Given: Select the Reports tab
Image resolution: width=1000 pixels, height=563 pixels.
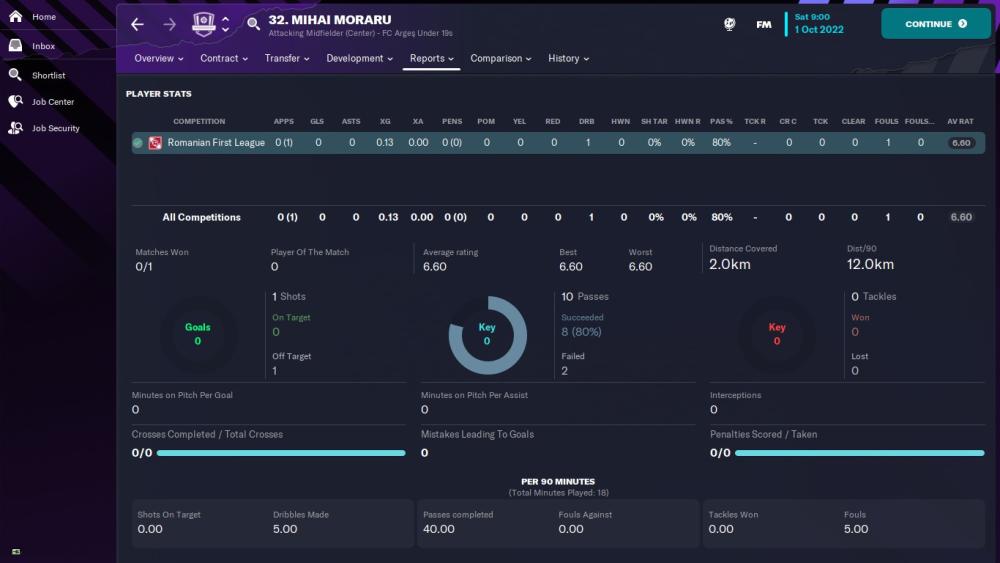Looking at the screenshot, I should pos(431,58).
